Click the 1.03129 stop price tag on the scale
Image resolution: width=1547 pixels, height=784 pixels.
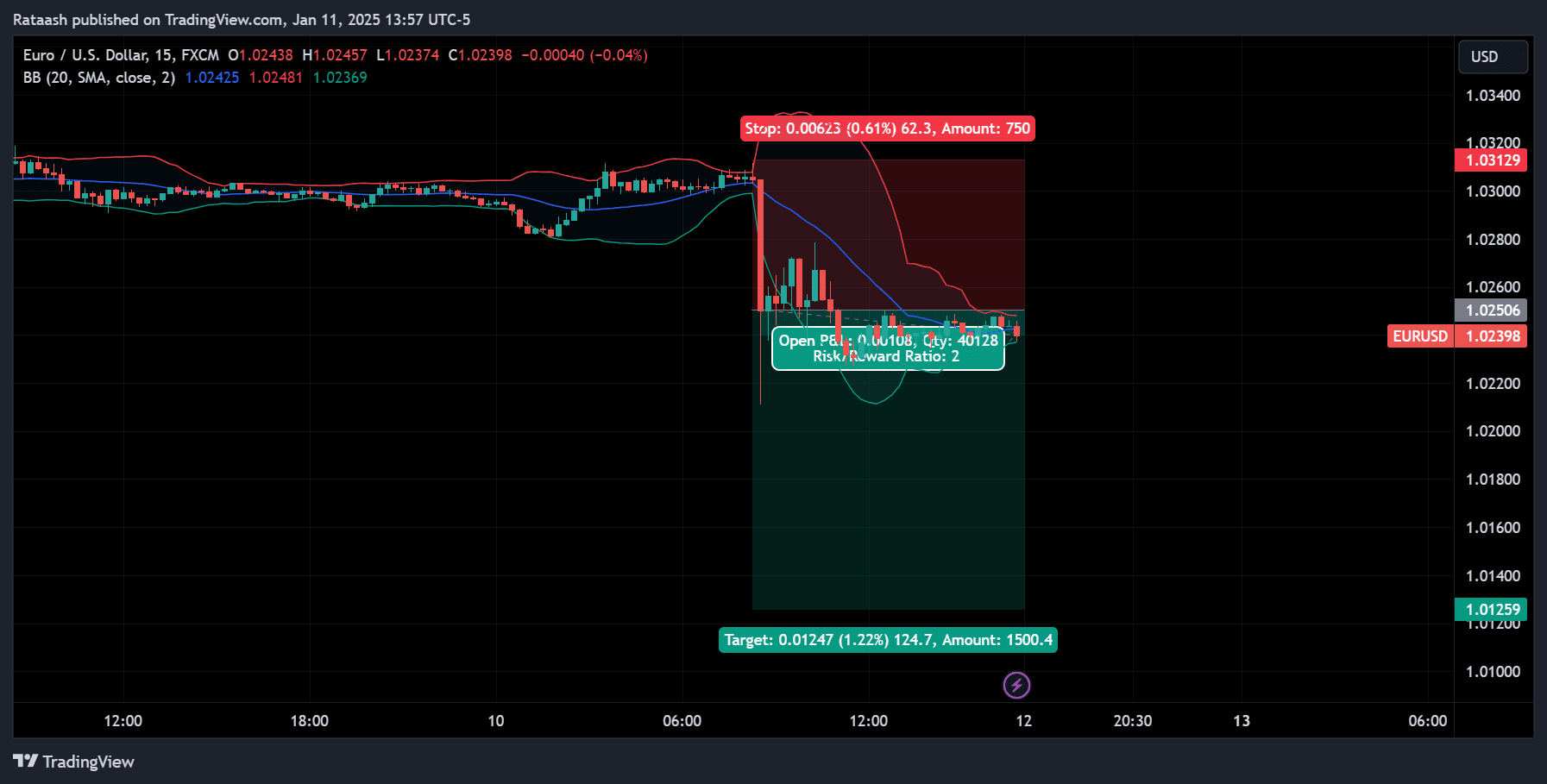[1491, 160]
